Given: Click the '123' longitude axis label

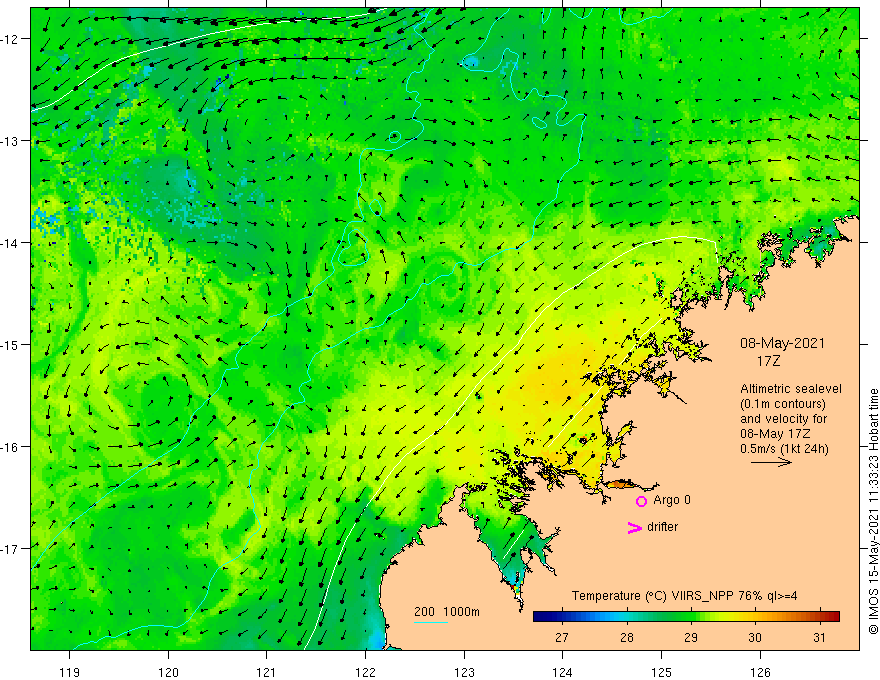Looking at the screenshot, I should pyautogui.click(x=464, y=672).
